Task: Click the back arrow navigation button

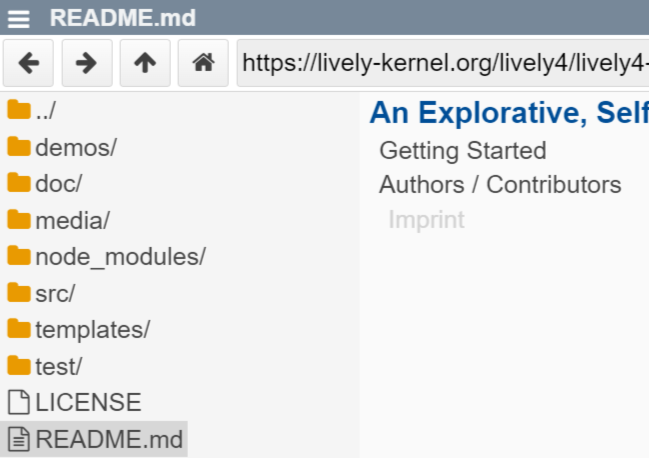Action: coord(29,63)
